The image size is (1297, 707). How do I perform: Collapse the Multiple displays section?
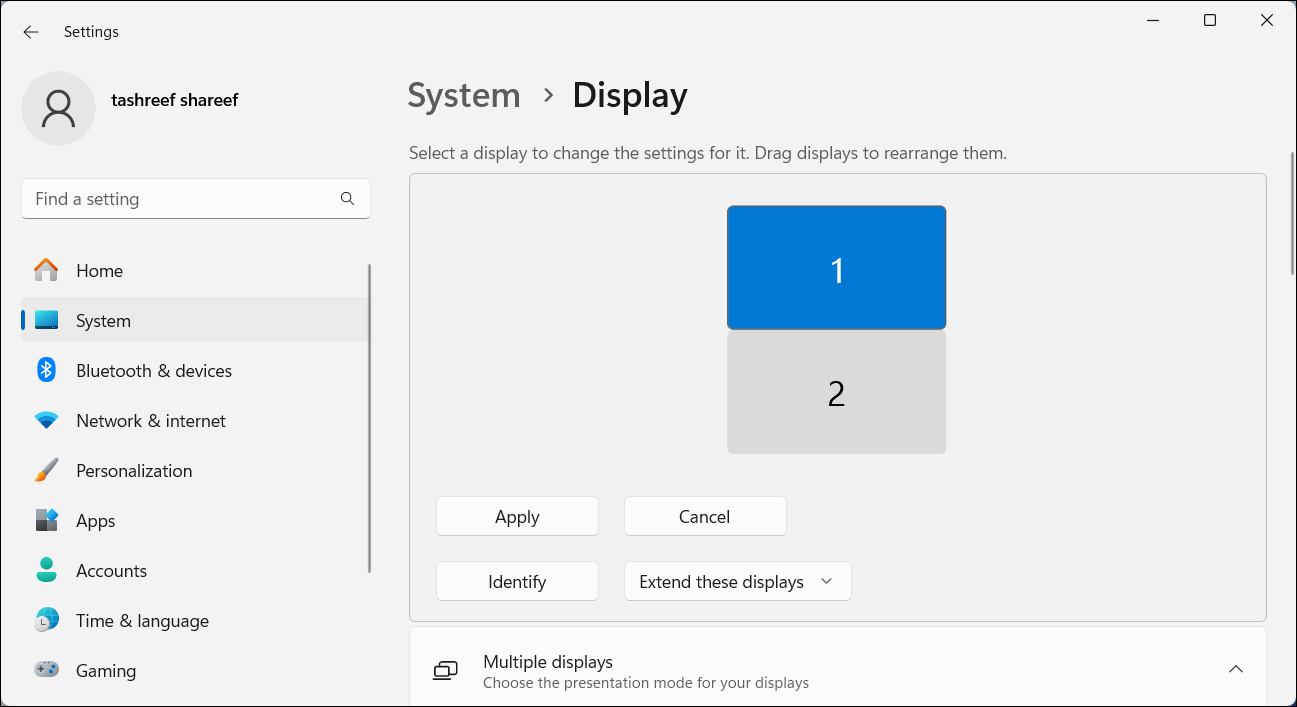[1236, 669]
